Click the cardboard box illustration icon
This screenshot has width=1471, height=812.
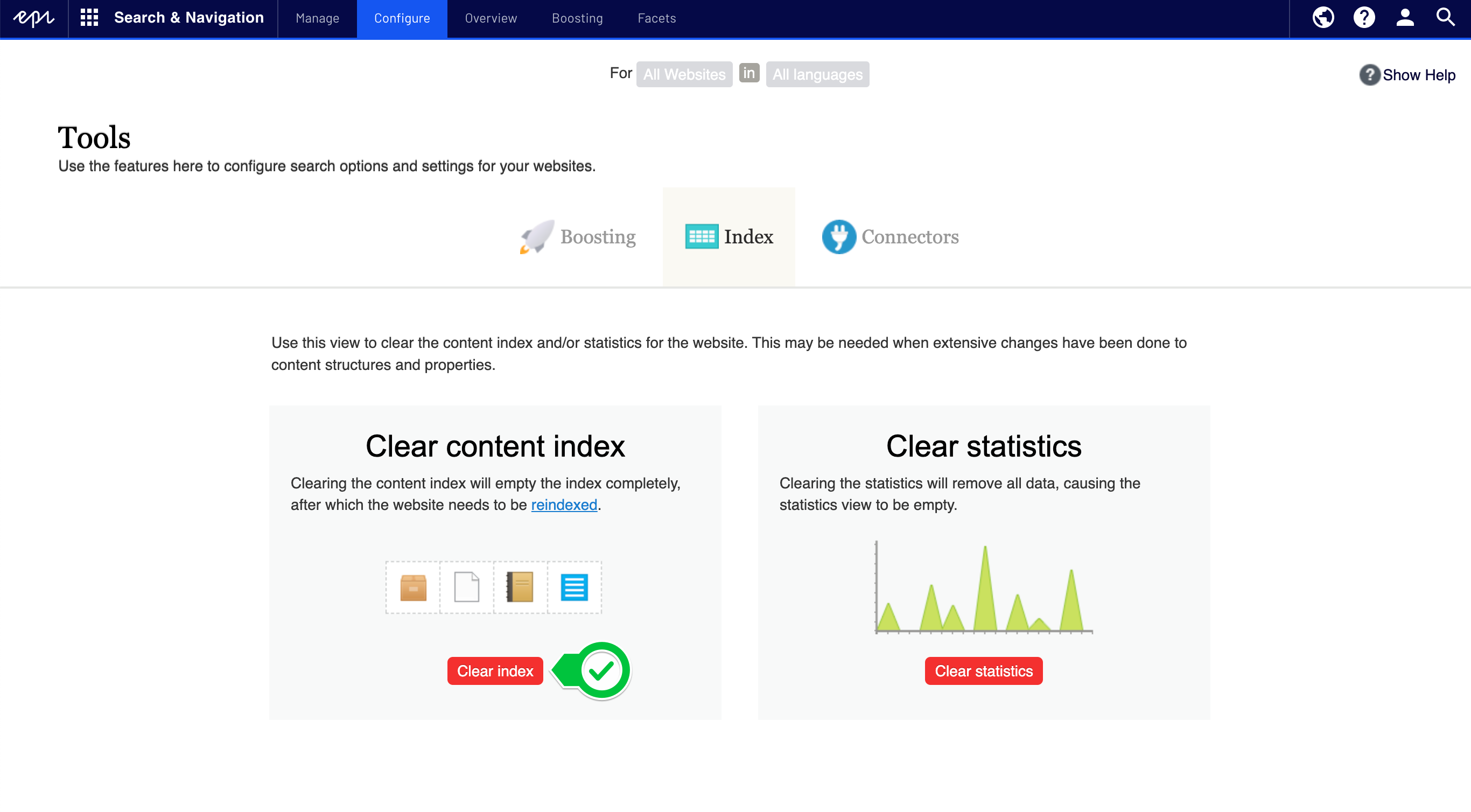(414, 587)
